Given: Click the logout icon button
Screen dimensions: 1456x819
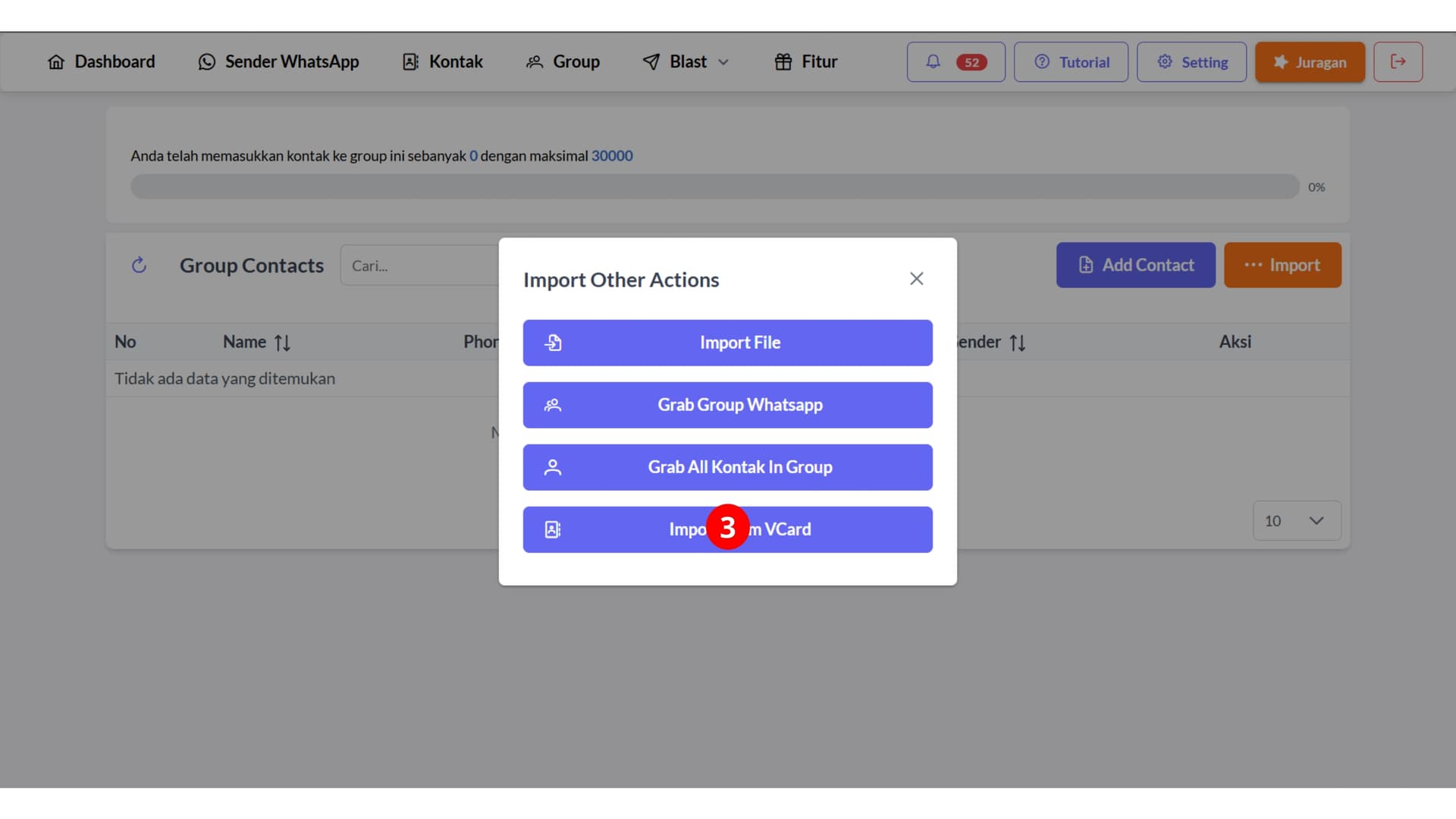Looking at the screenshot, I should 1398,61.
